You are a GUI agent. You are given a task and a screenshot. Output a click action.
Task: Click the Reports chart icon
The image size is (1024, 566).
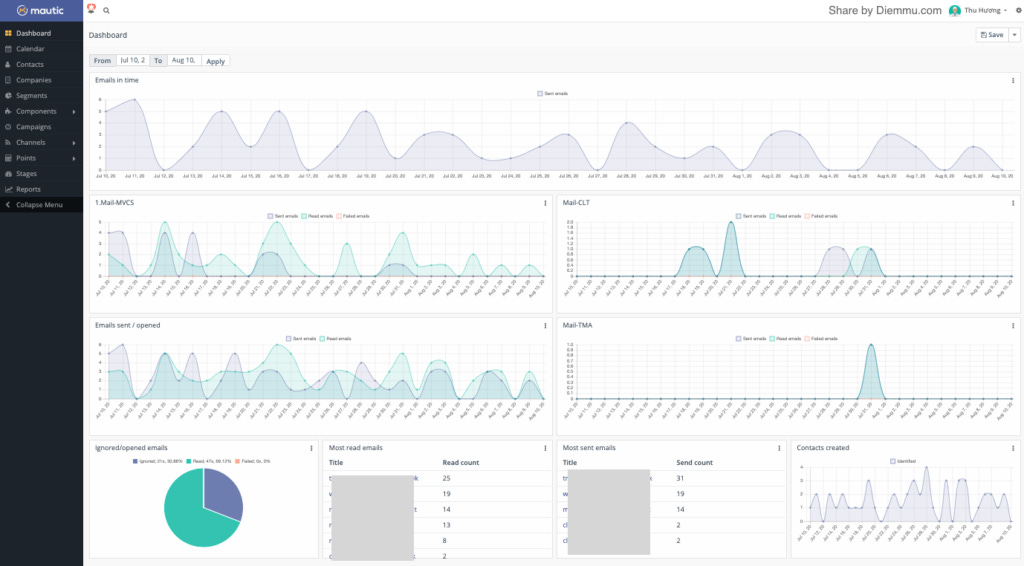[x=8, y=189]
